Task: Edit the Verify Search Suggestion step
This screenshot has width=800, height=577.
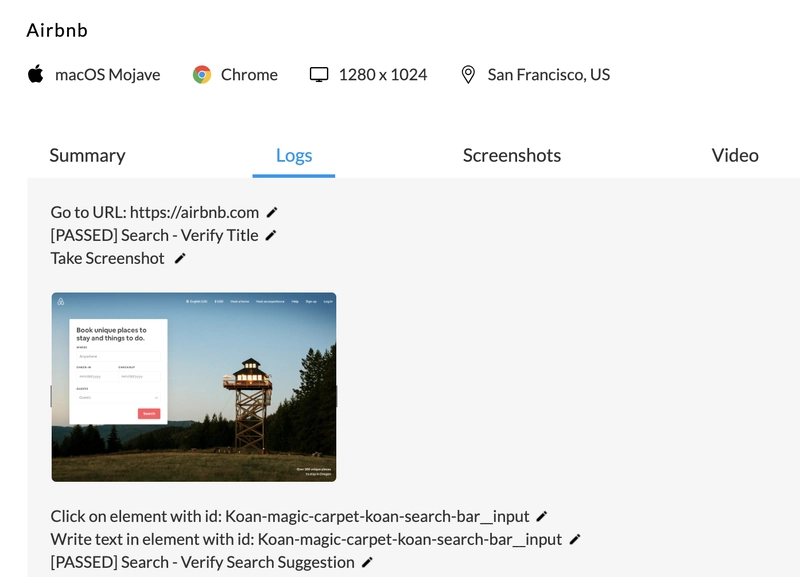Action: pos(367,562)
